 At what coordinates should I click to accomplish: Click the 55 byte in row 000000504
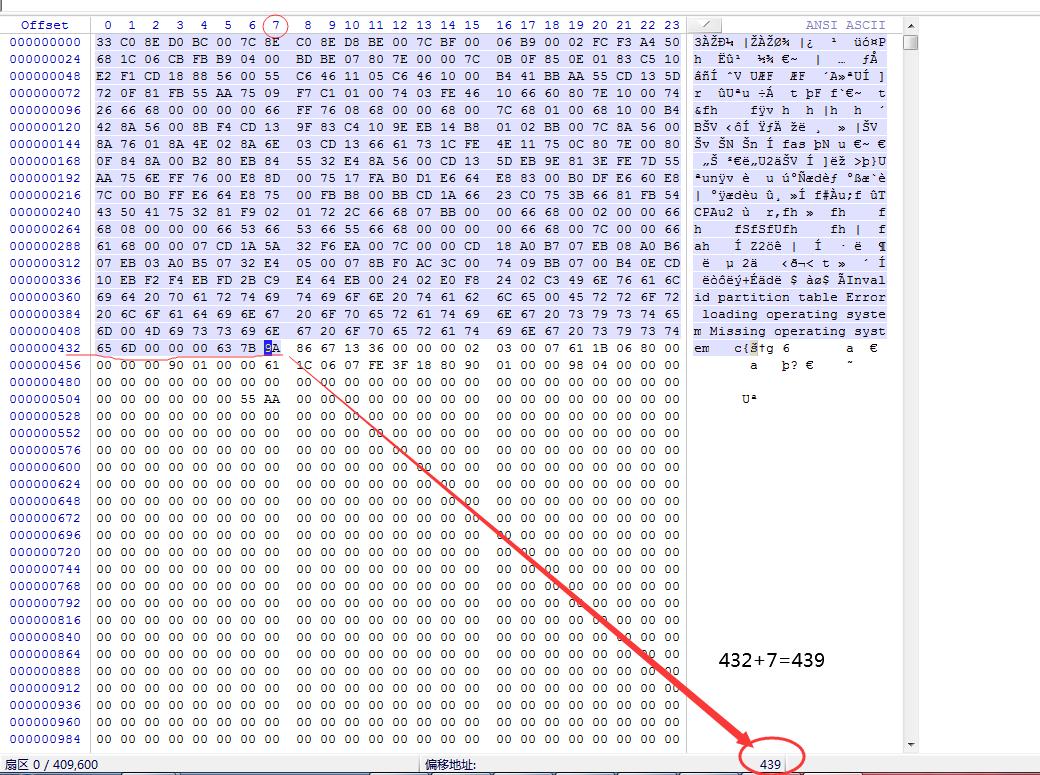(x=248, y=399)
